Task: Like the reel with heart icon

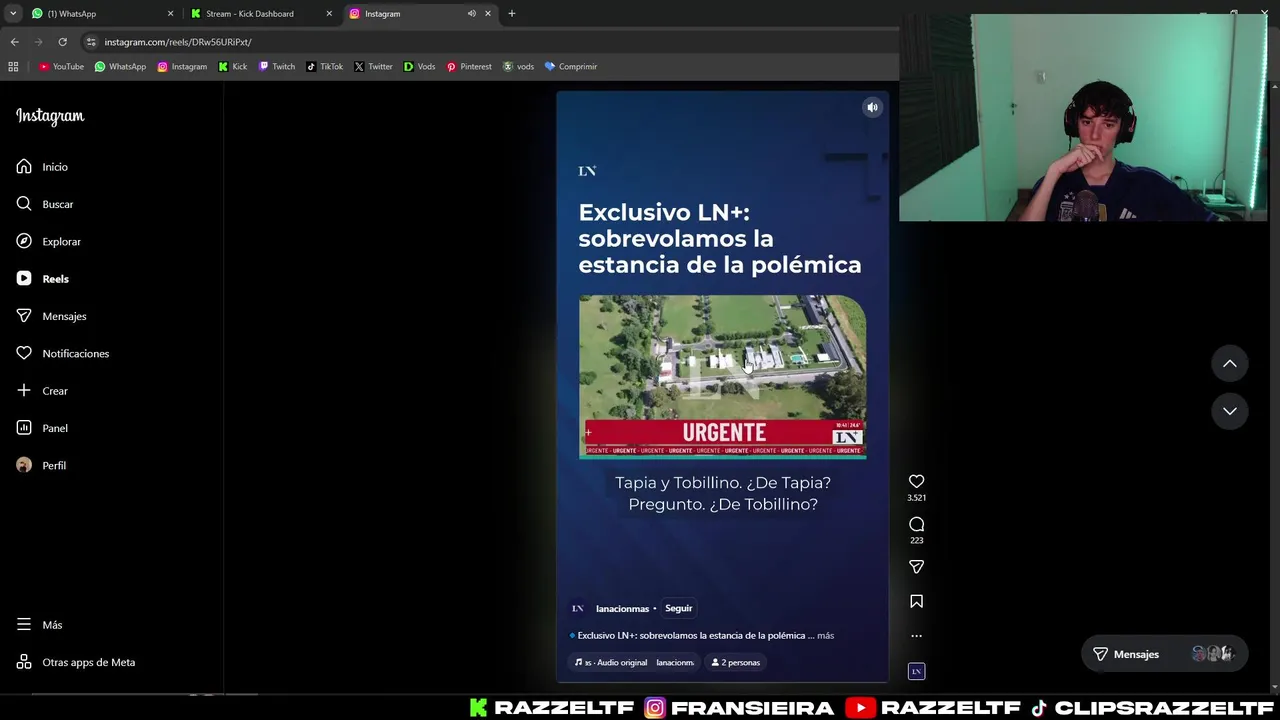Action: (x=916, y=481)
